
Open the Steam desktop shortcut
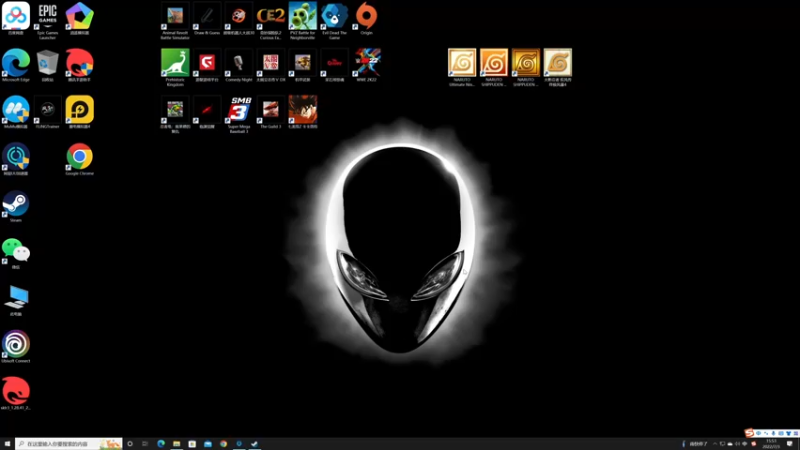pyautogui.click(x=16, y=206)
